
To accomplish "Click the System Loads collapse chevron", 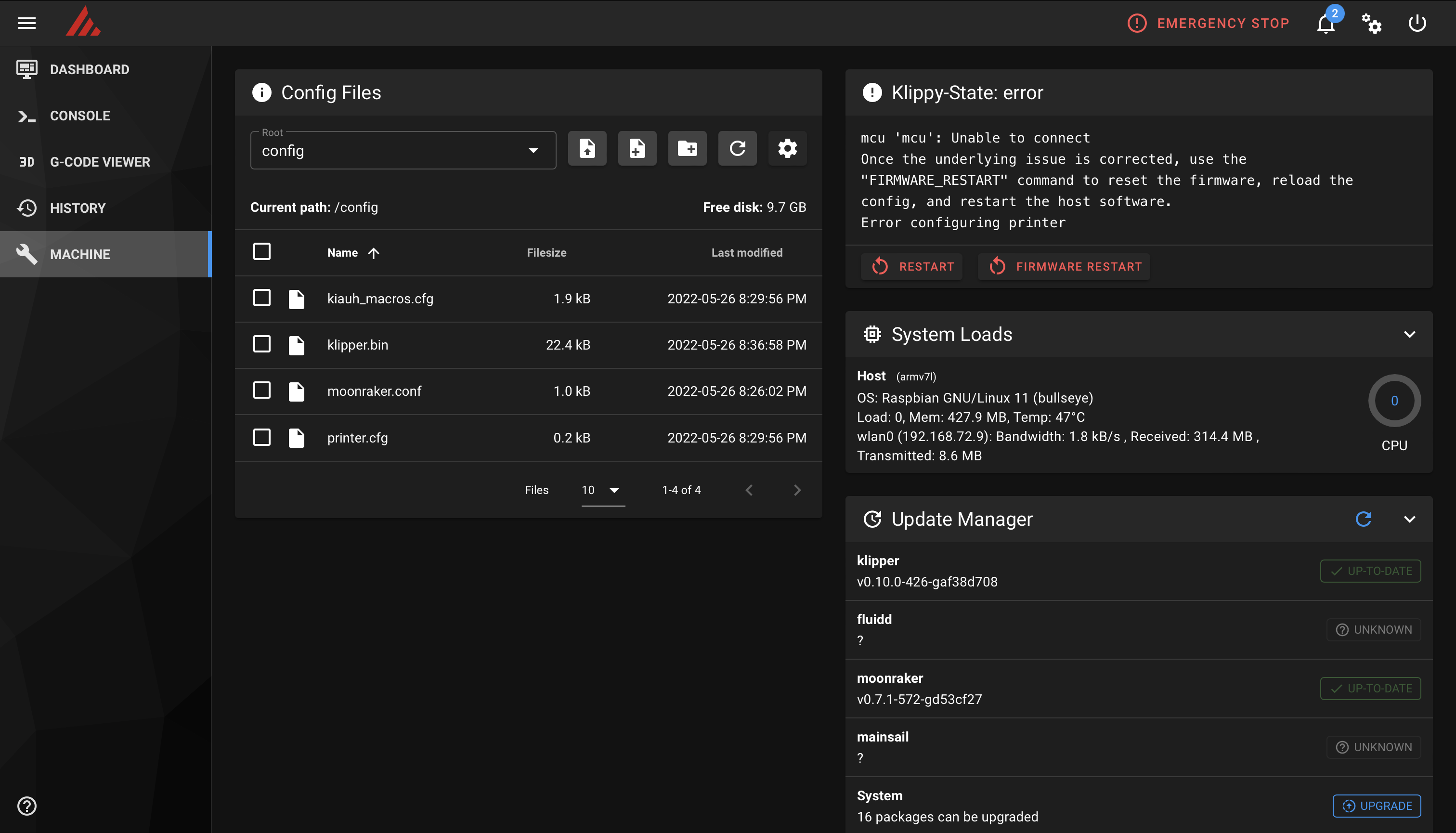I will [x=1410, y=334].
